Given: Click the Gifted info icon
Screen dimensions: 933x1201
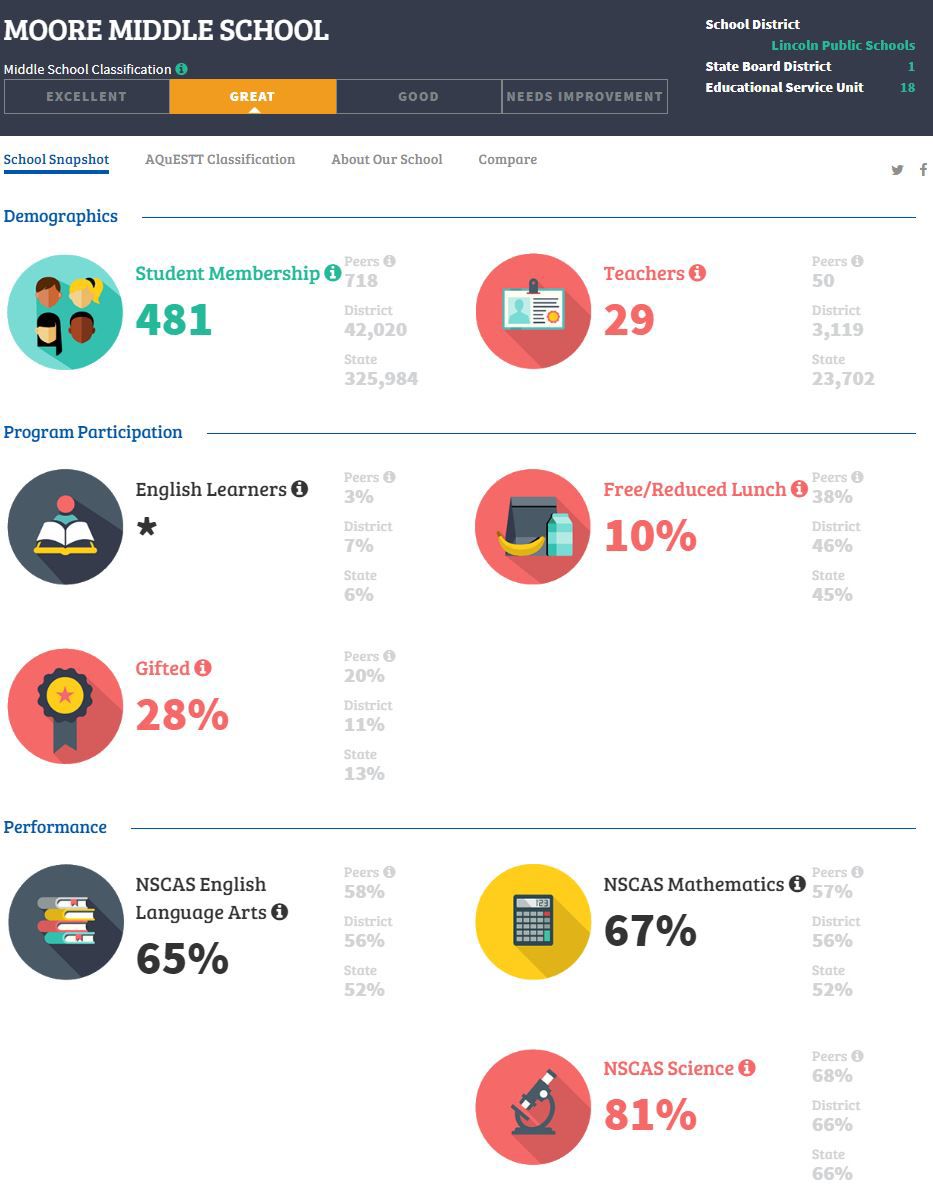Looking at the screenshot, I should (203, 668).
